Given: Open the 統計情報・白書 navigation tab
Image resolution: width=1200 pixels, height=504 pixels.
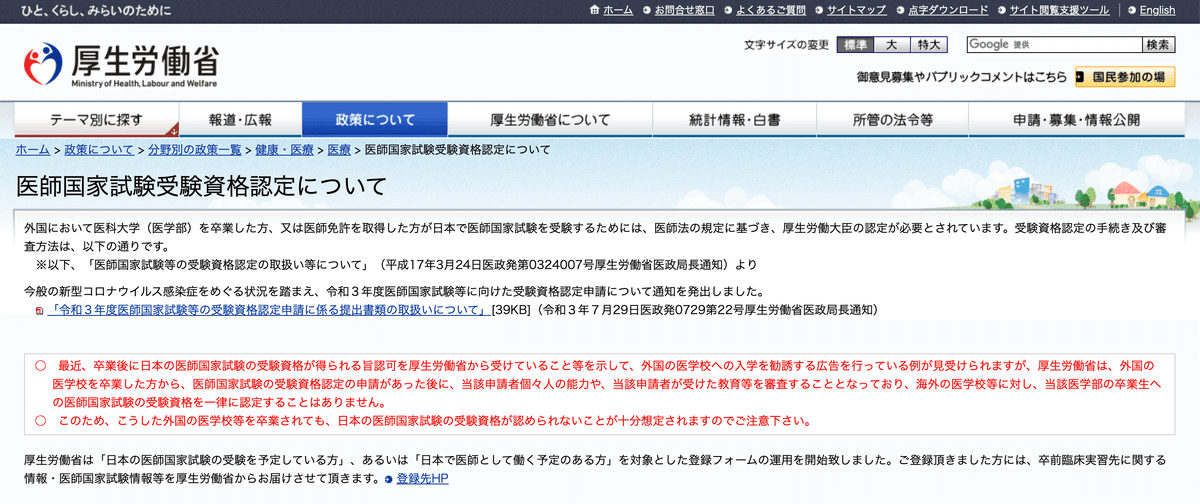Looking at the screenshot, I should click(x=734, y=119).
